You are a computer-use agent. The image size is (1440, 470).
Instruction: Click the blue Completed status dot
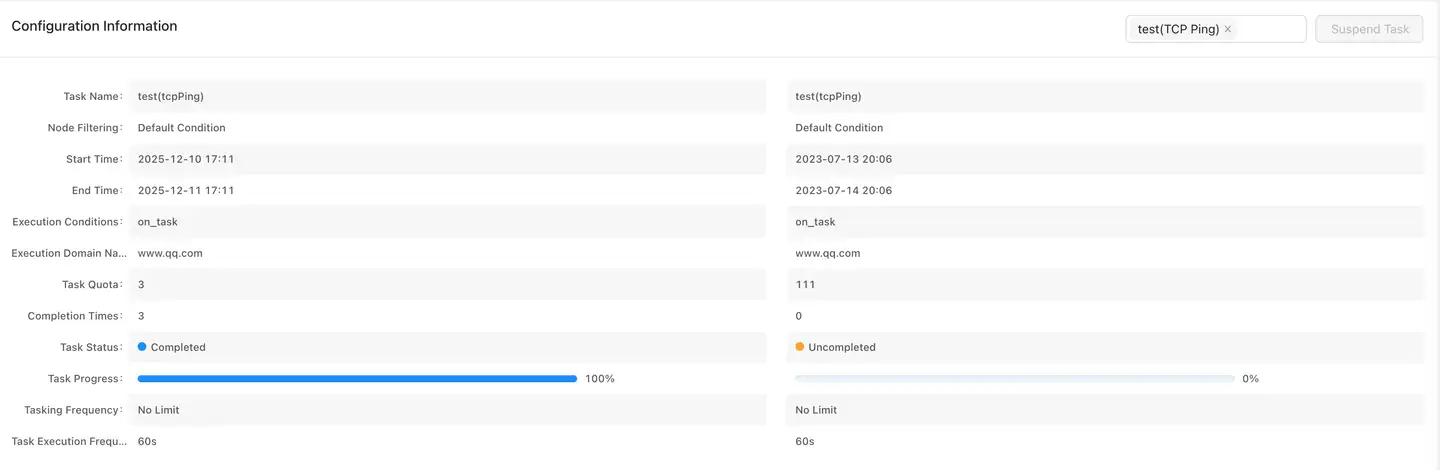142,347
